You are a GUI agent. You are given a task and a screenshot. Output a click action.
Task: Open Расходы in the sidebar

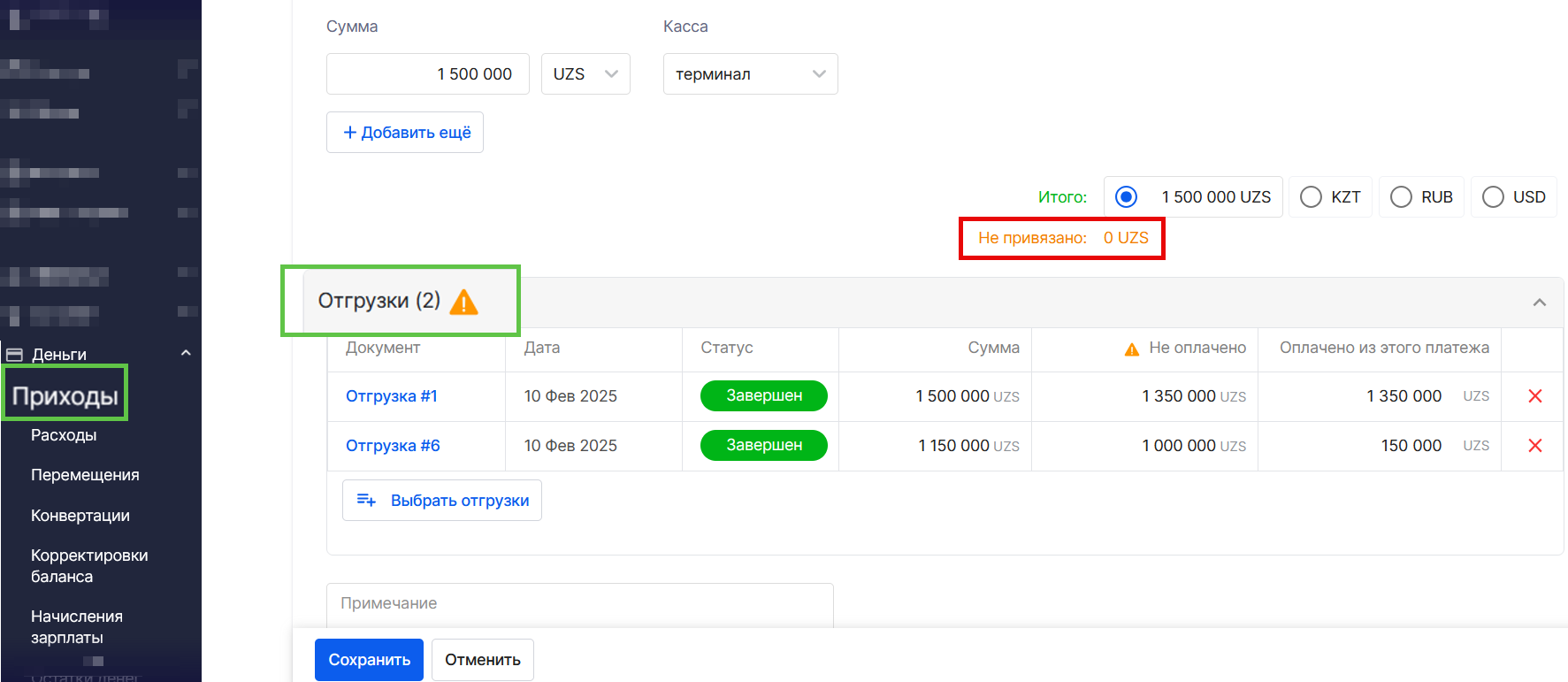coord(64,435)
